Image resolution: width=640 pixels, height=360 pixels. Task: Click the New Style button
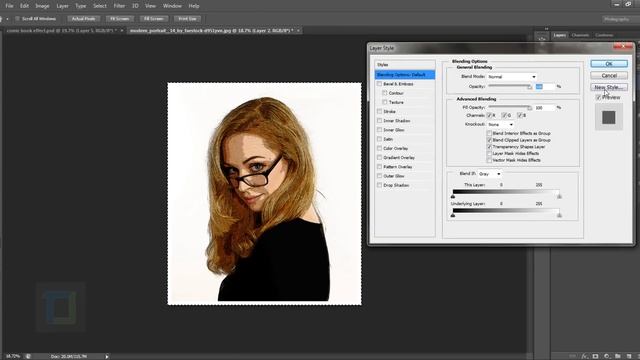tap(609, 87)
